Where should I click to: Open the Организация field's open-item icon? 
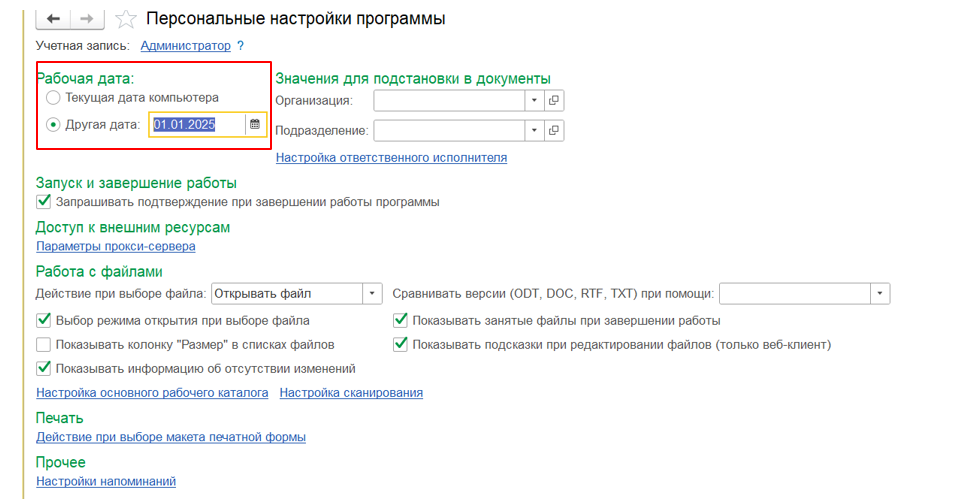click(554, 100)
